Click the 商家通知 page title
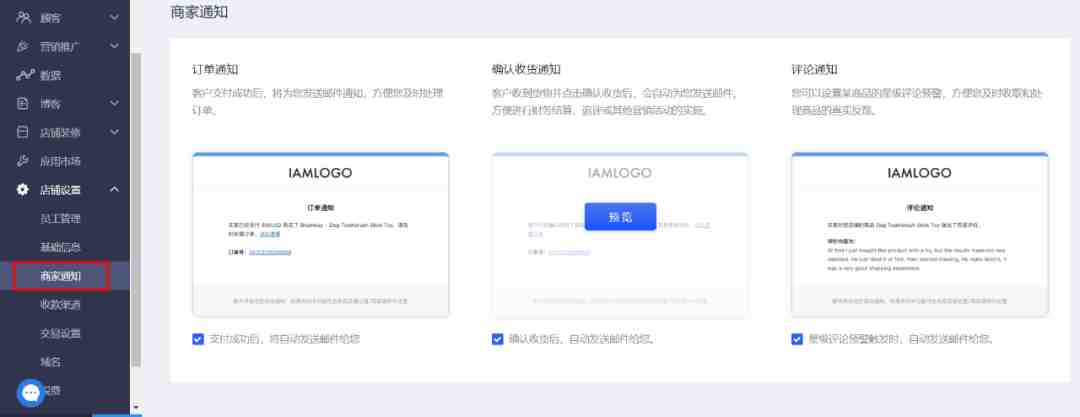The width and height of the screenshot is (1080, 417). click(199, 12)
